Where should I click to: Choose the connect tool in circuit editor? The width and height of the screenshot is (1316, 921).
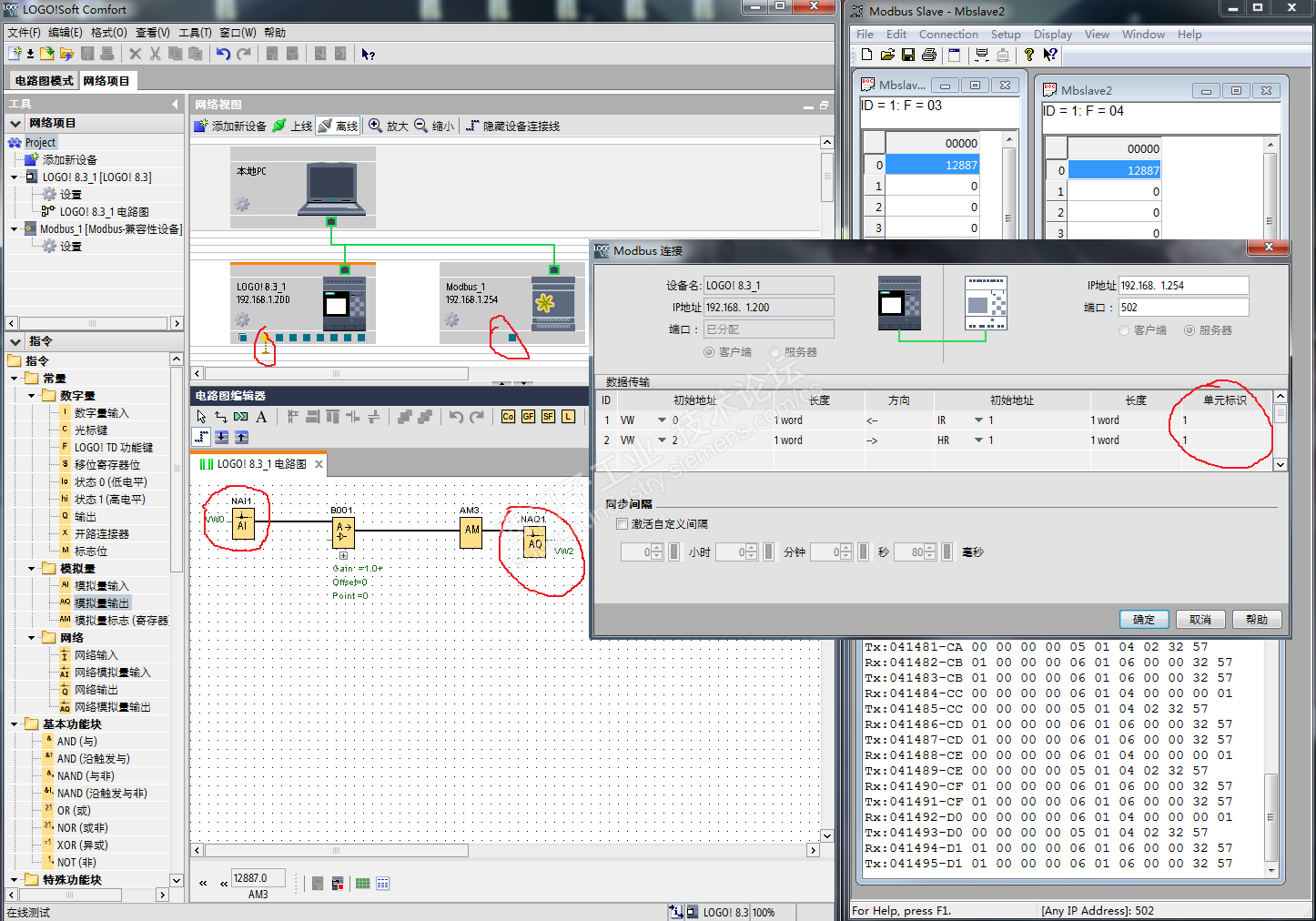pyautogui.click(x=221, y=417)
